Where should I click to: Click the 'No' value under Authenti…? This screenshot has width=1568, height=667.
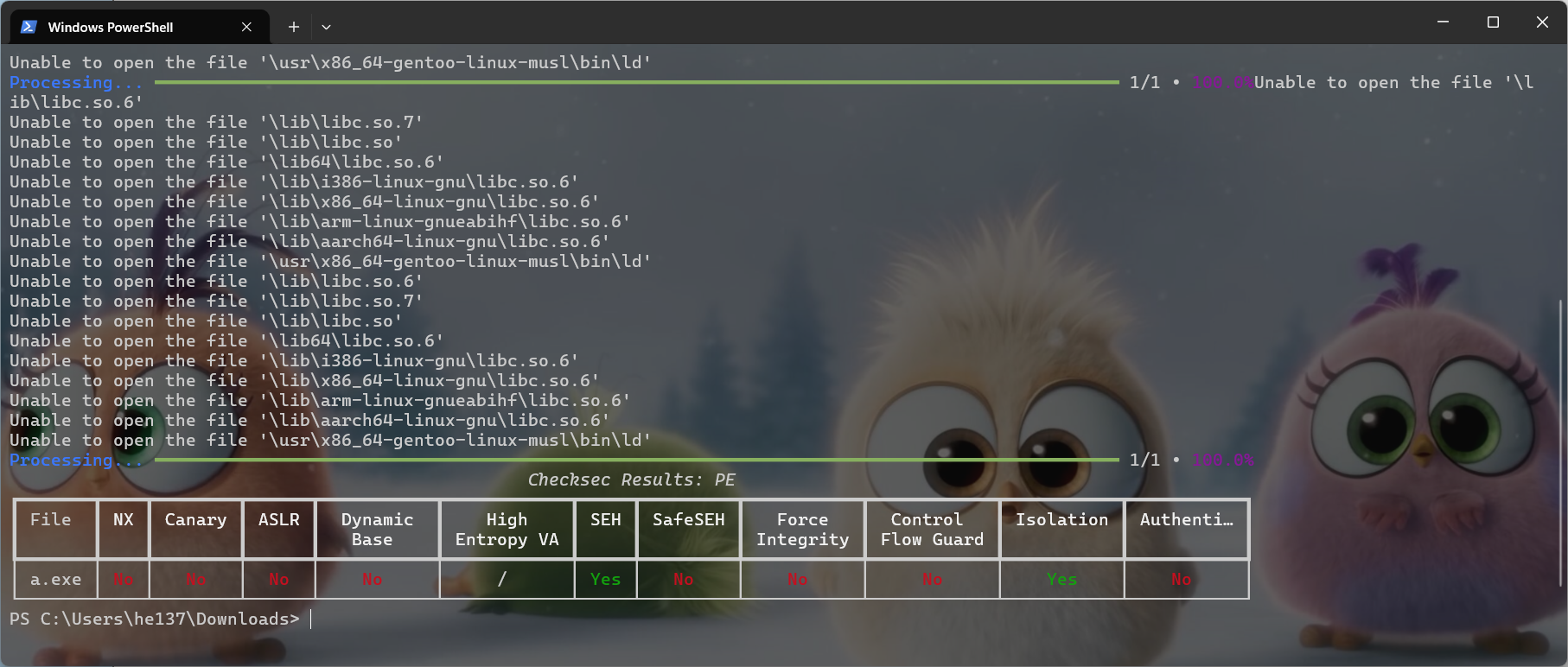tap(1182, 579)
